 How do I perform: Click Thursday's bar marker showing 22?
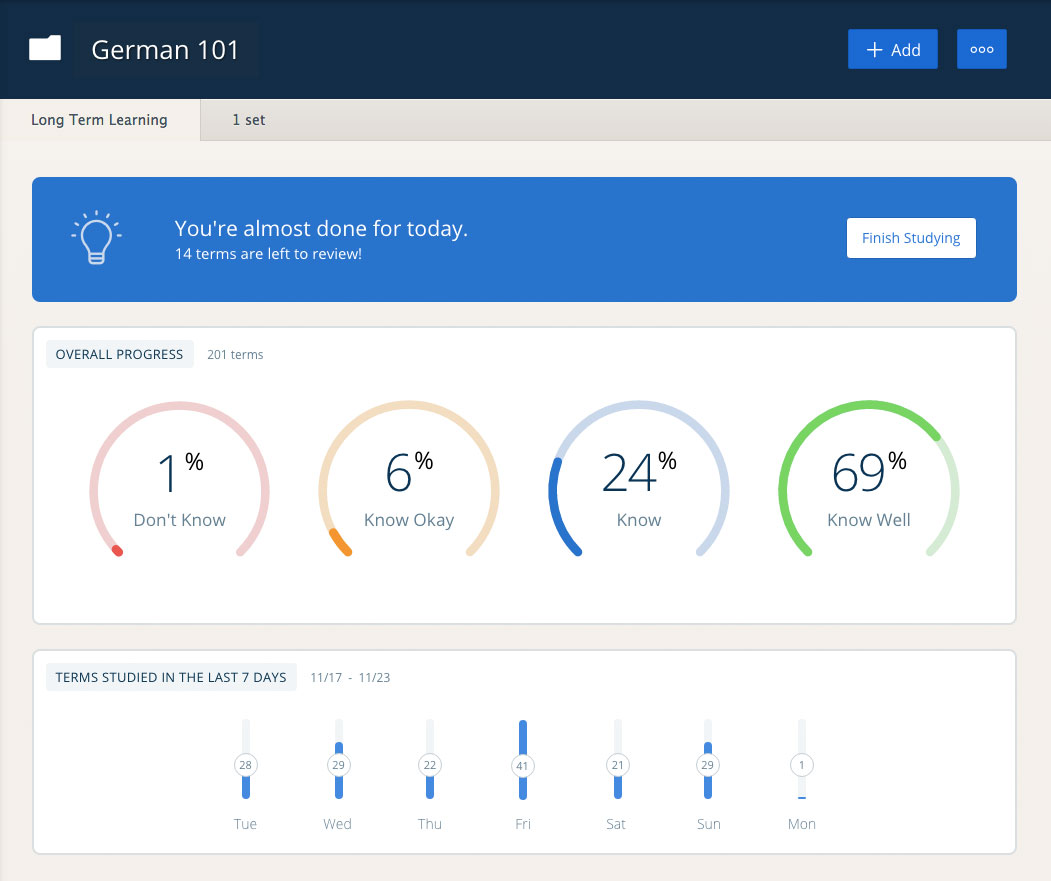(430, 765)
